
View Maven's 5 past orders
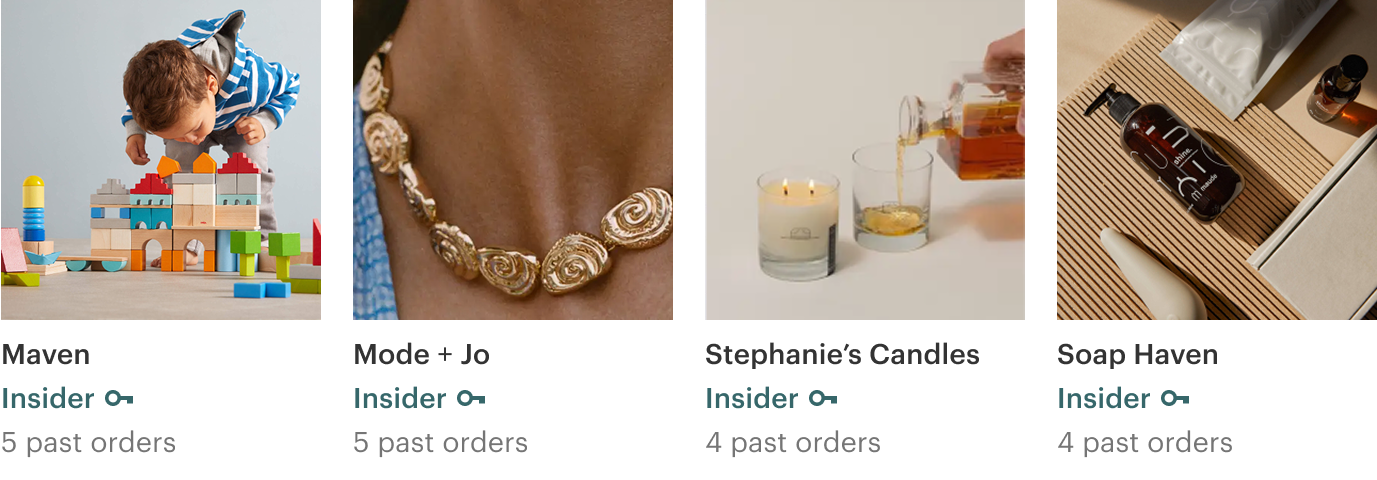[x=88, y=443]
